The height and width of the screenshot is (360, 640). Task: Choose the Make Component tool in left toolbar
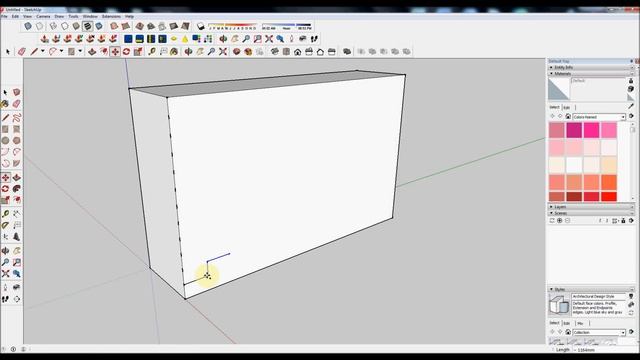click(17, 92)
